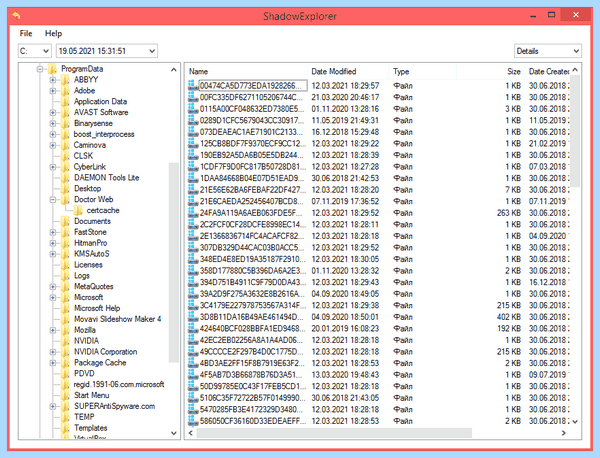Select the regid.1991-06.com.microsoft folder
Viewport: 600px width, 458px height.
[x=119, y=385]
